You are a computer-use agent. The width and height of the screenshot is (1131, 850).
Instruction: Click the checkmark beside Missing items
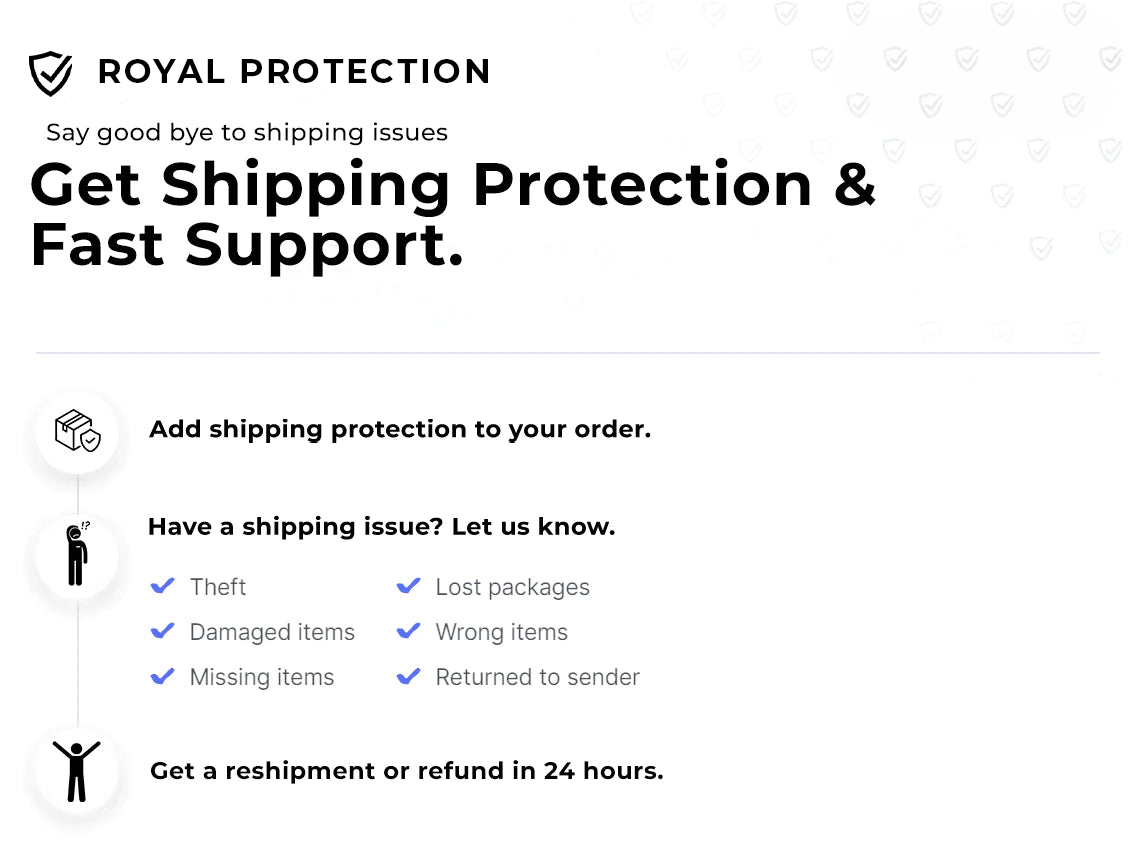[x=162, y=677]
